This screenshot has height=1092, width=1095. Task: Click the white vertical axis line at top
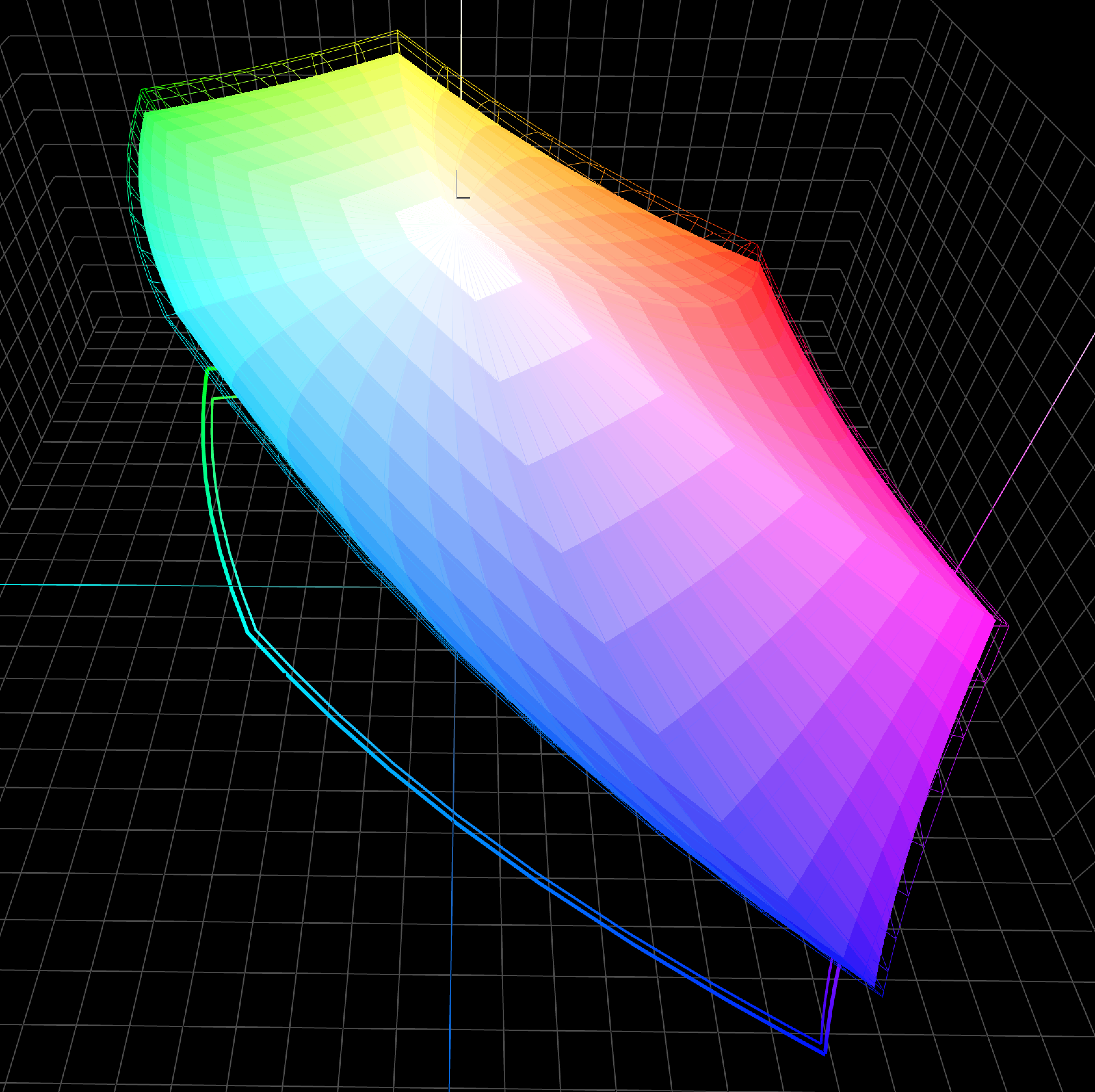pos(461,23)
